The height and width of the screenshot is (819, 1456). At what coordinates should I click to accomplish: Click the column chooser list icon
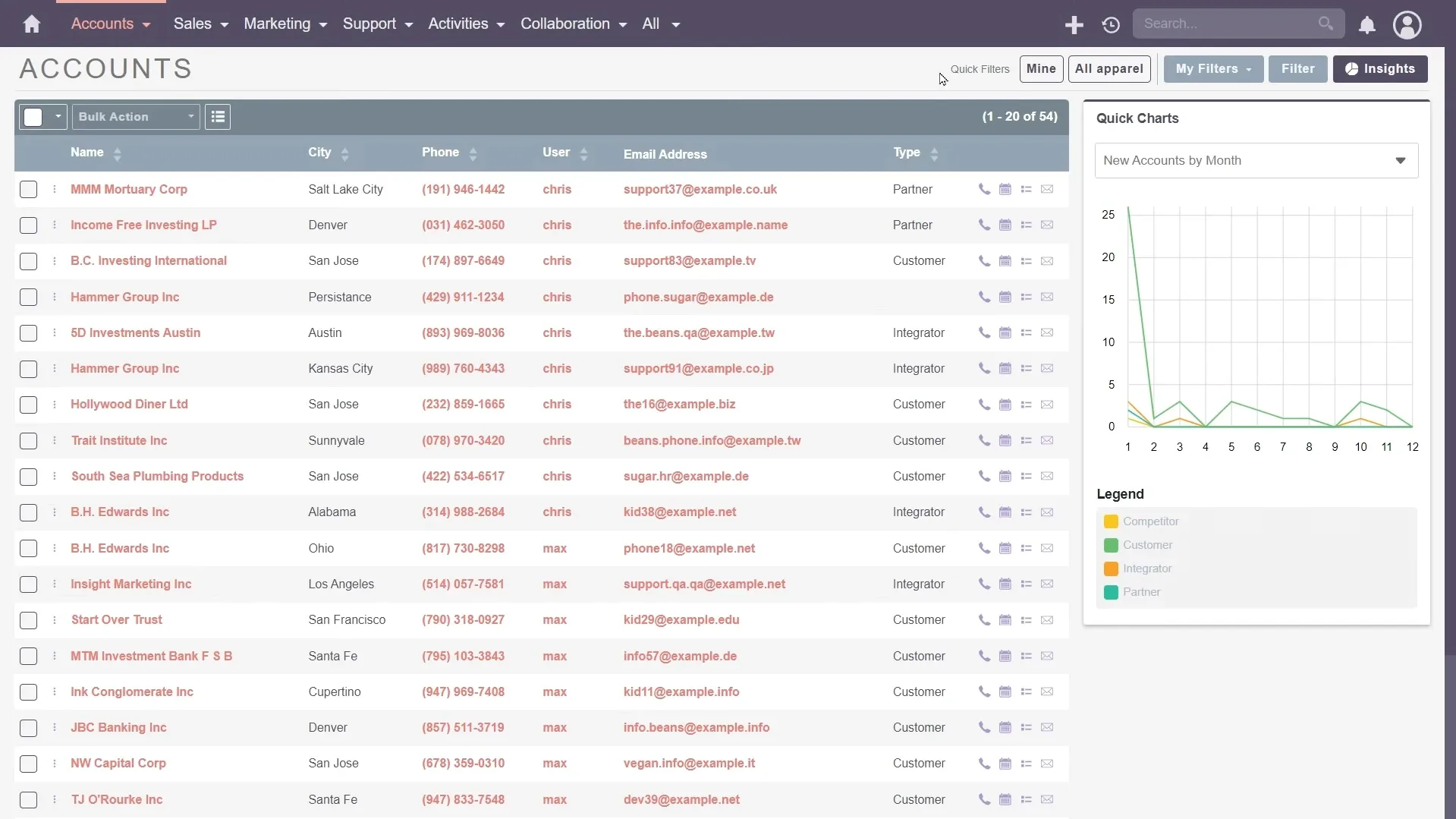(218, 117)
